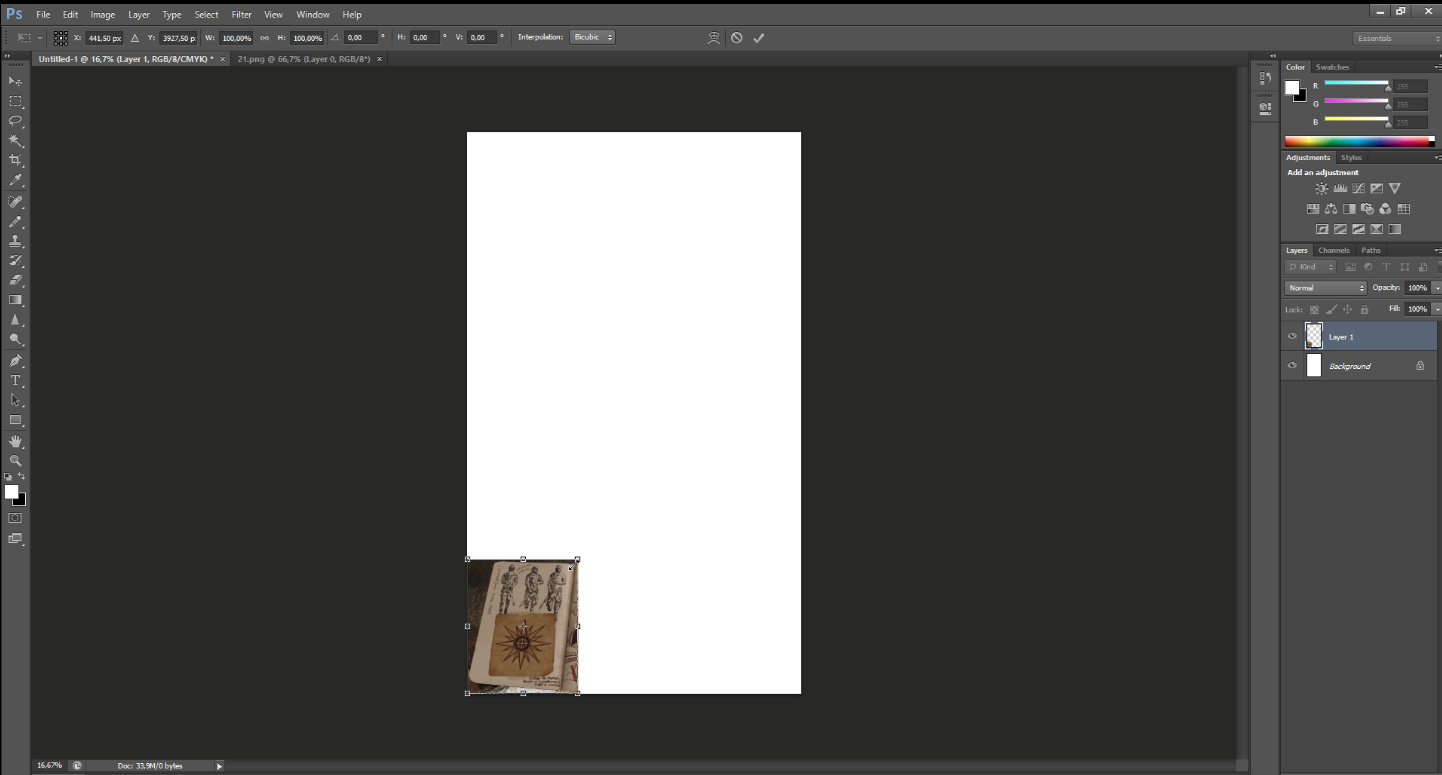Select the Pen tool
The width and height of the screenshot is (1442, 775).
click(x=15, y=360)
